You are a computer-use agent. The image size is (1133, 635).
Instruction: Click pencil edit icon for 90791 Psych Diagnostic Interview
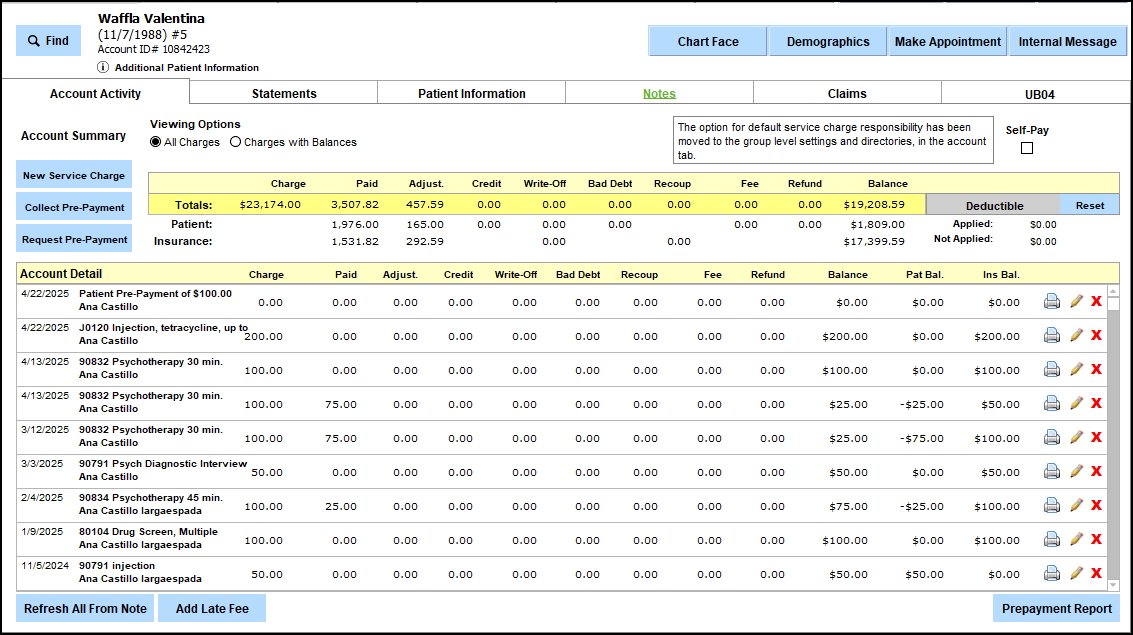coord(1076,472)
